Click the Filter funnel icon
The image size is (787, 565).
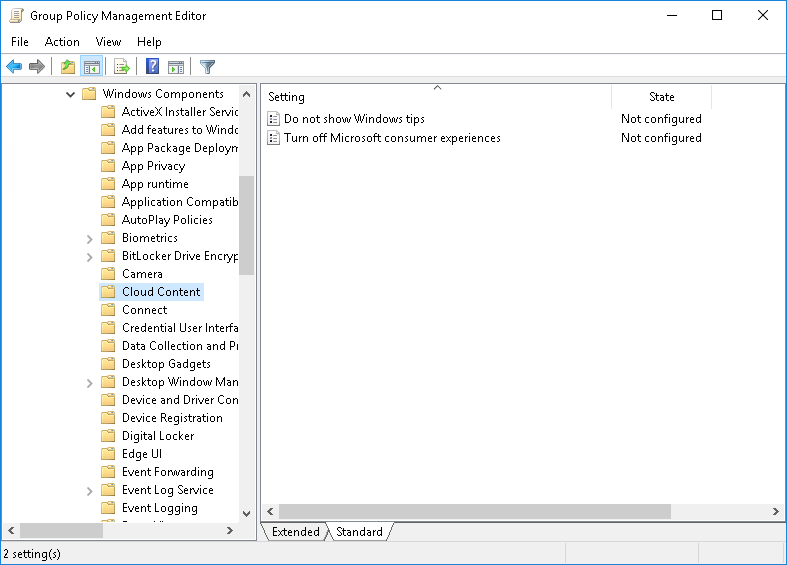click(207, 67)
